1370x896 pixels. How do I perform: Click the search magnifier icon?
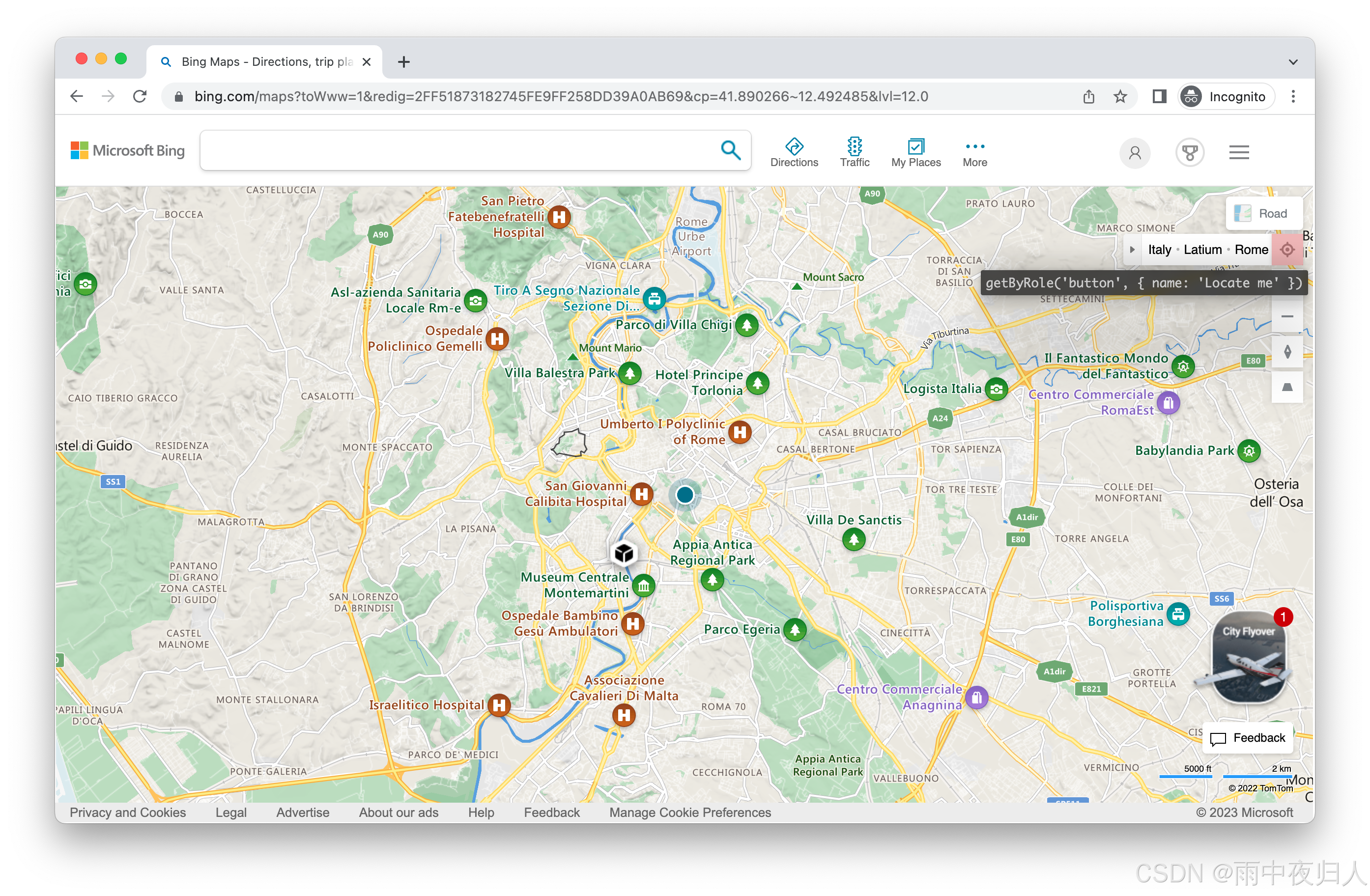click(731, 151)
